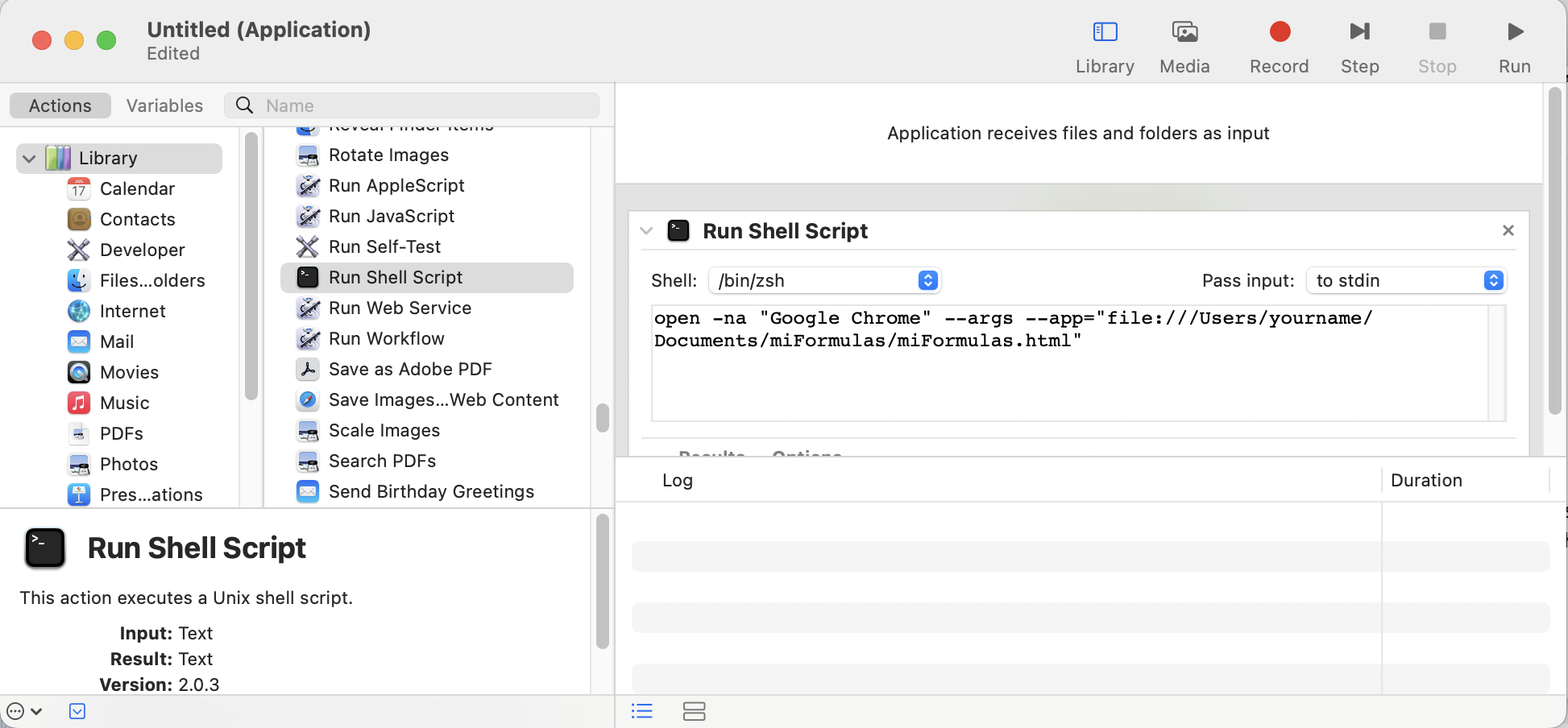This screenshot has height=728, width=1568.
Task: Click the Version: 2.0.3 text
Action: 159,685
